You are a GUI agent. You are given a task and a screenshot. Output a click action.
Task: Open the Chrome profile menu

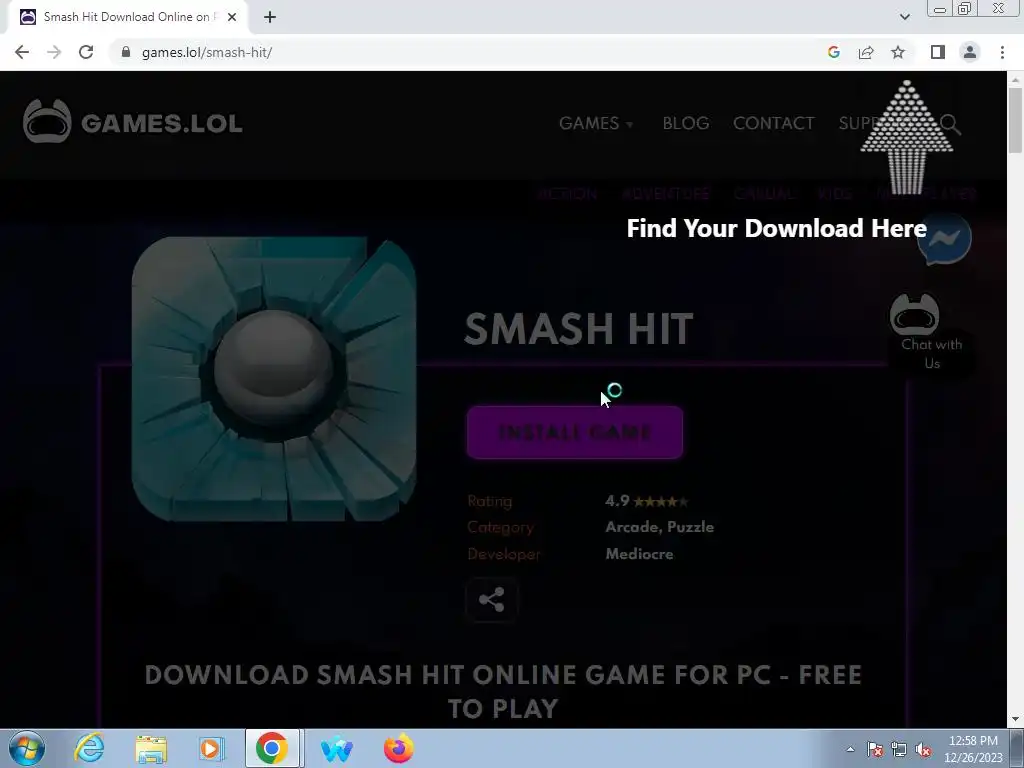(x=970, y=52)
